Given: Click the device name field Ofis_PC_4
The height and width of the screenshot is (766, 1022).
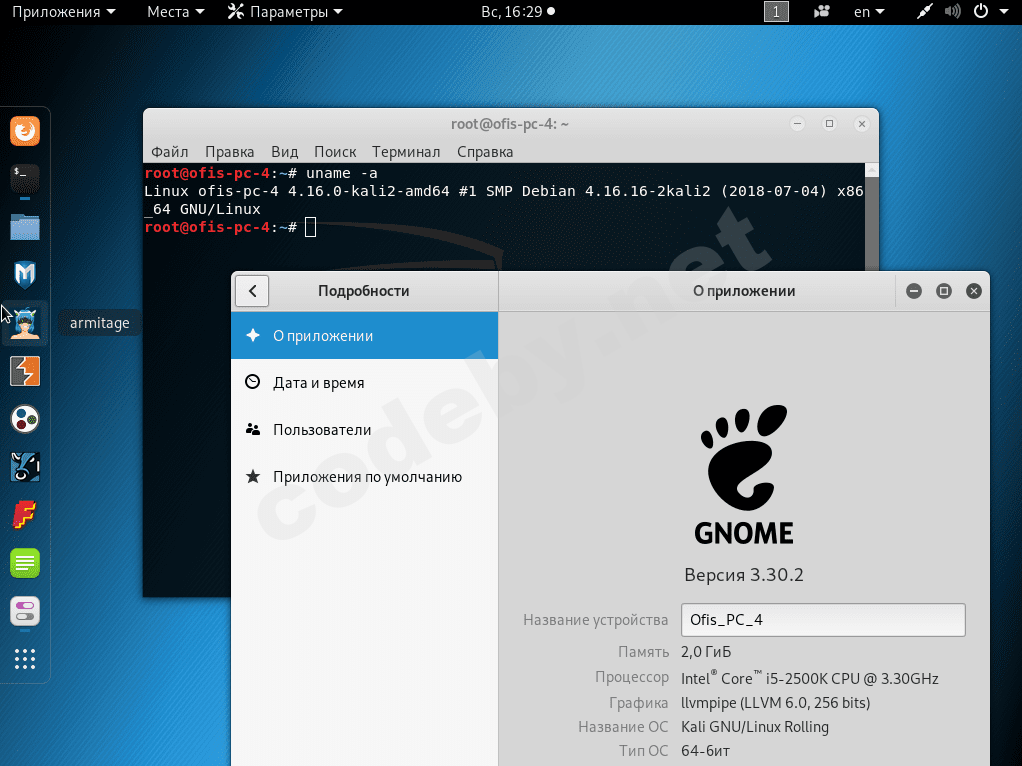Looking at the screenshot, I should point(822,620).
